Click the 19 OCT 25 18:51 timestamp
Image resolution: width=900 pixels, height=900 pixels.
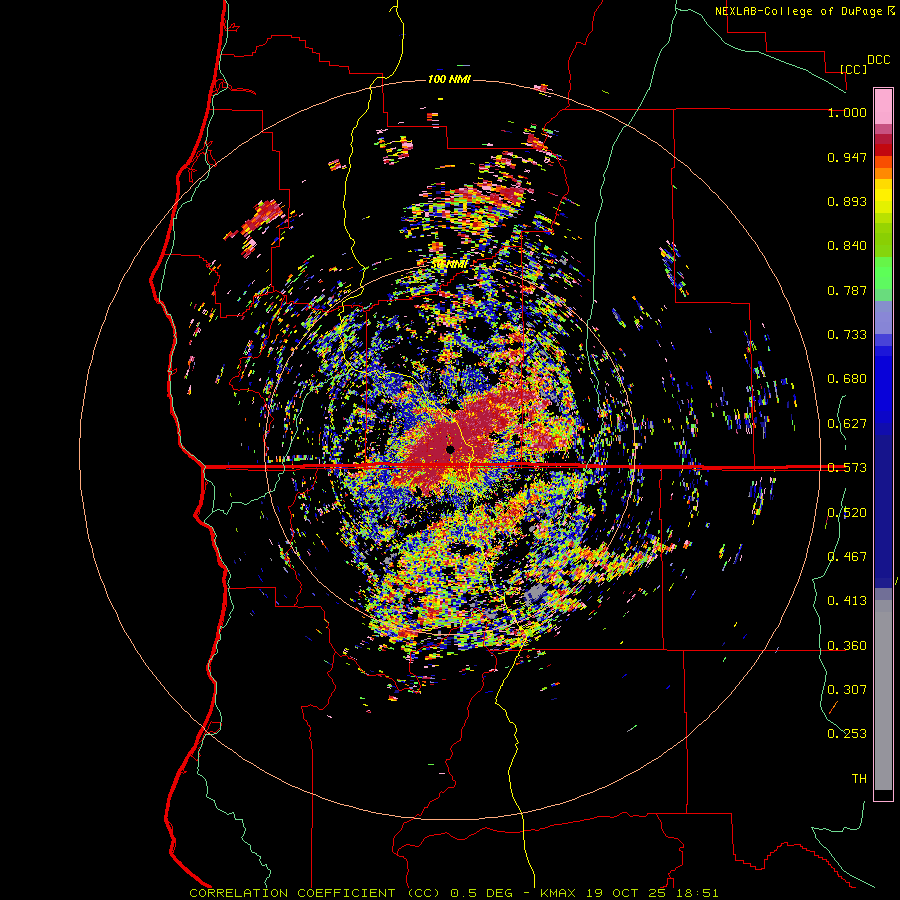[652, 893]
